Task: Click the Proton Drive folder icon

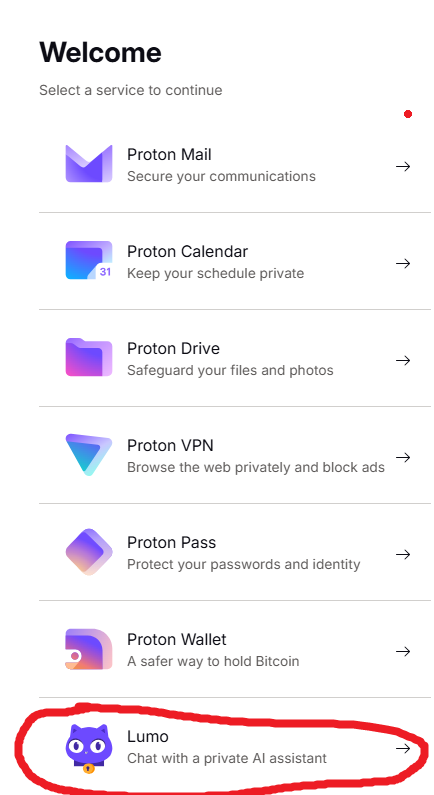Action: [x=89, y=357]
